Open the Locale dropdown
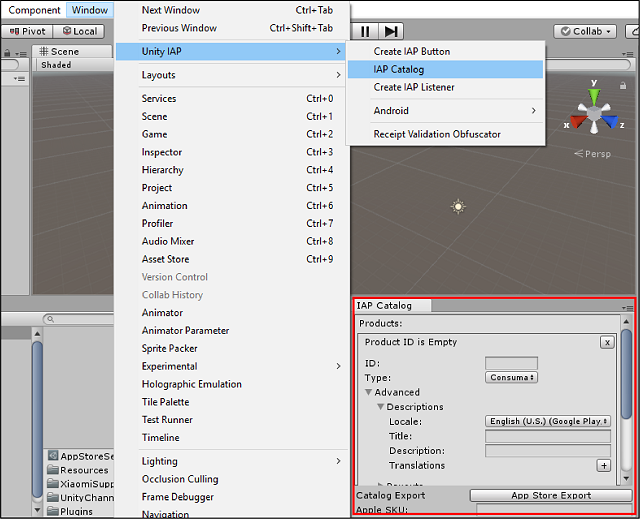Screen dimensions: 640x519 (548, 421)
